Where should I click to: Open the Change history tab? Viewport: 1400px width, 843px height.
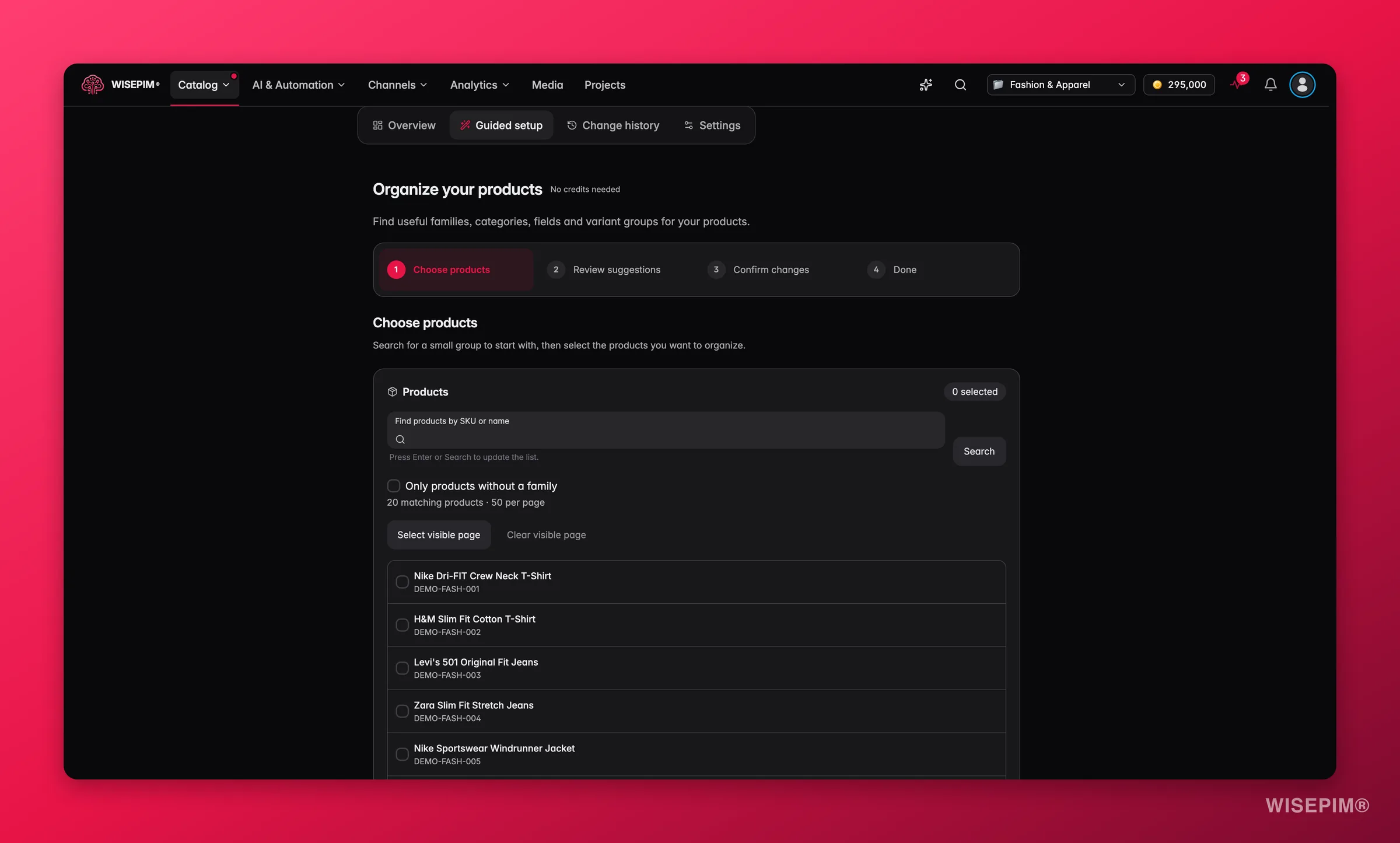click(x=614, y=125)
